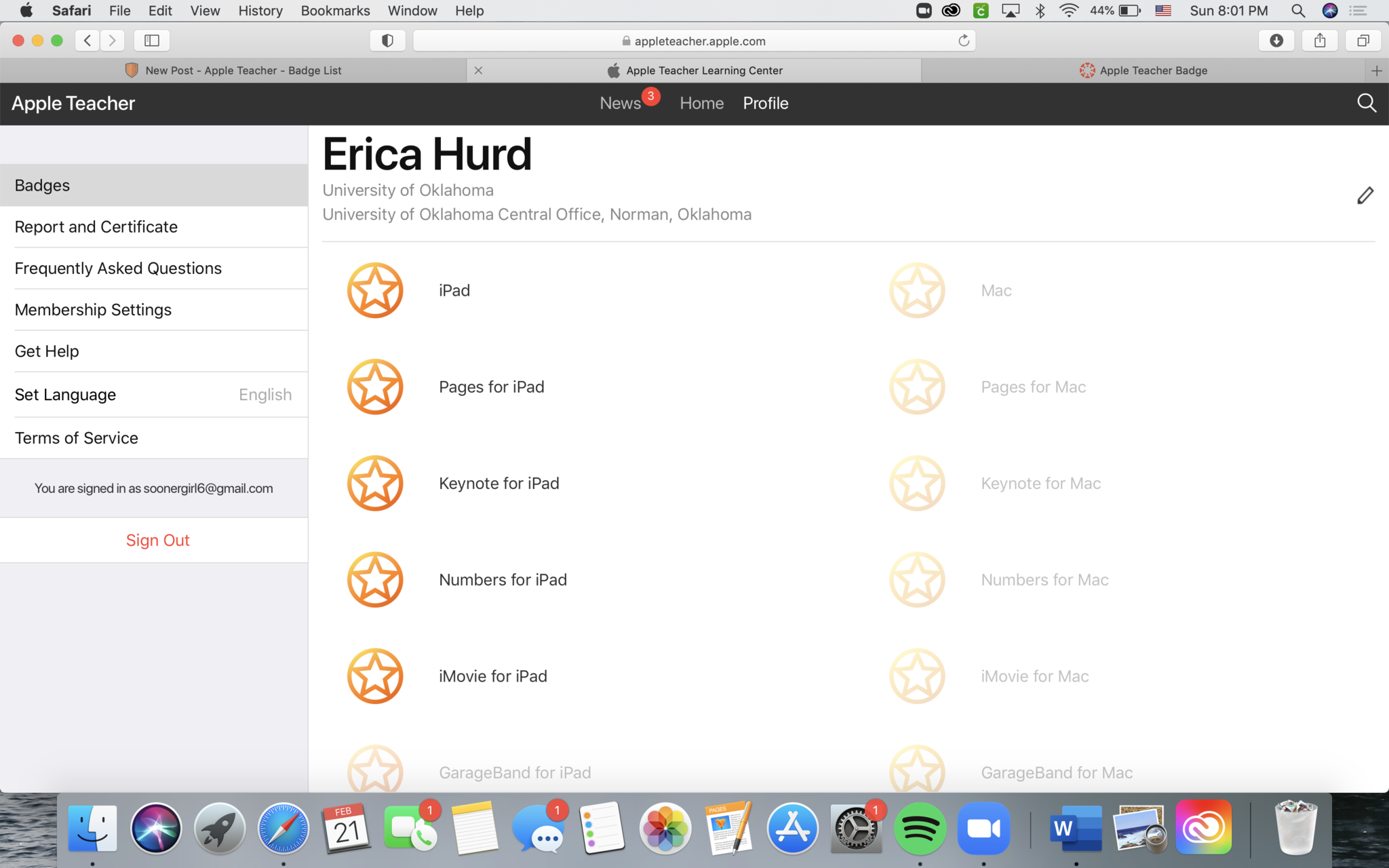1389x868 pixels.
Task: Click the faded Mac badge star icon
Action: pyautogui.click(x=917, y=290)
